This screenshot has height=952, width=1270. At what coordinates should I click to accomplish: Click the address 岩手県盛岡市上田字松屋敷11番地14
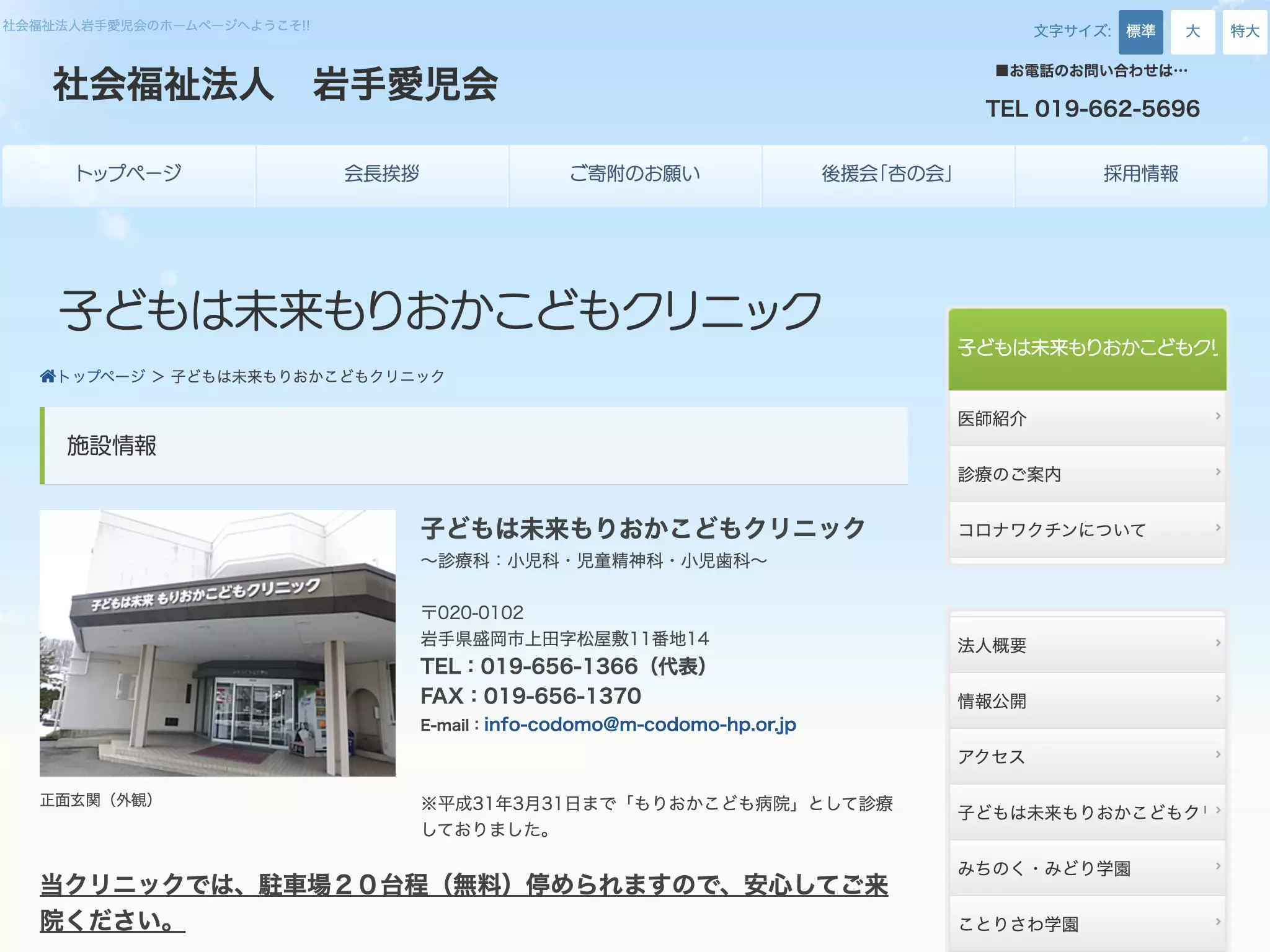coord(565,638)
